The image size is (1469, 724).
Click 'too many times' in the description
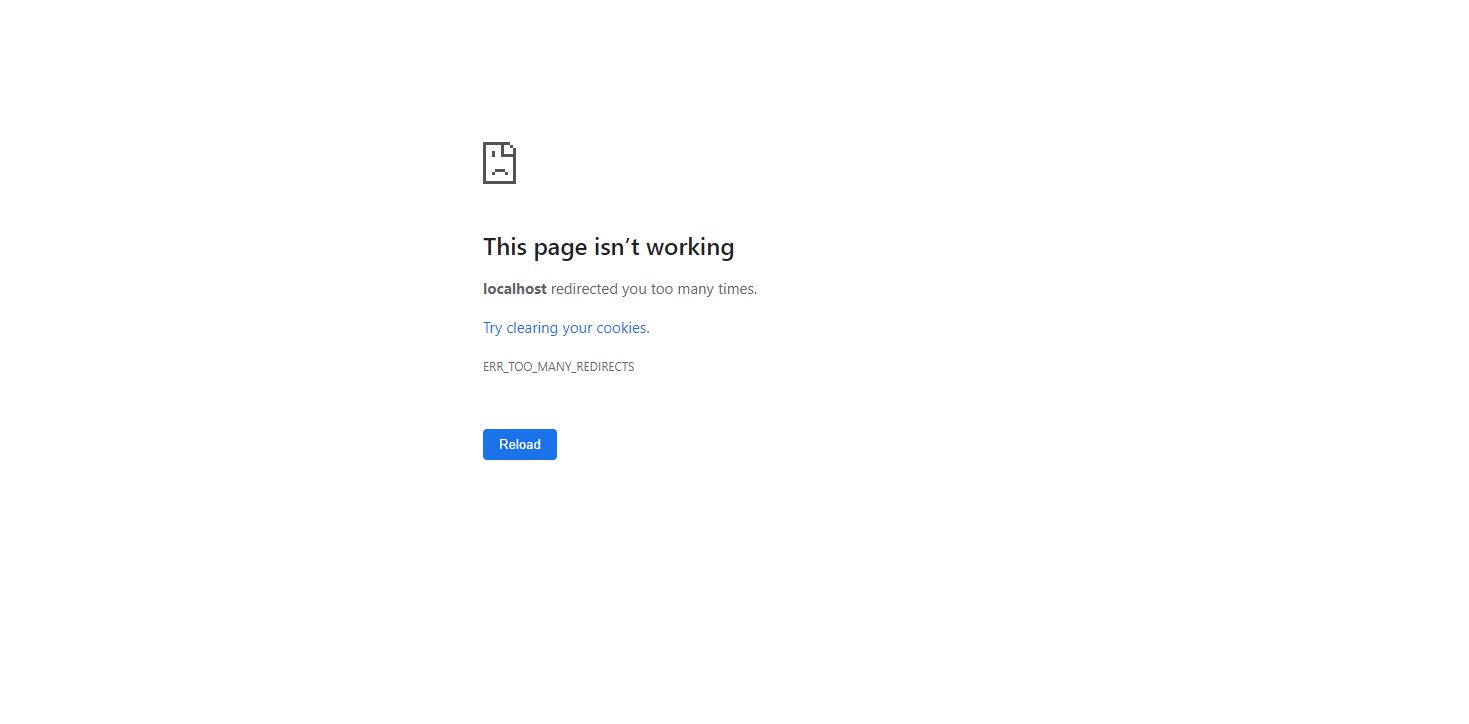point(704,289)
